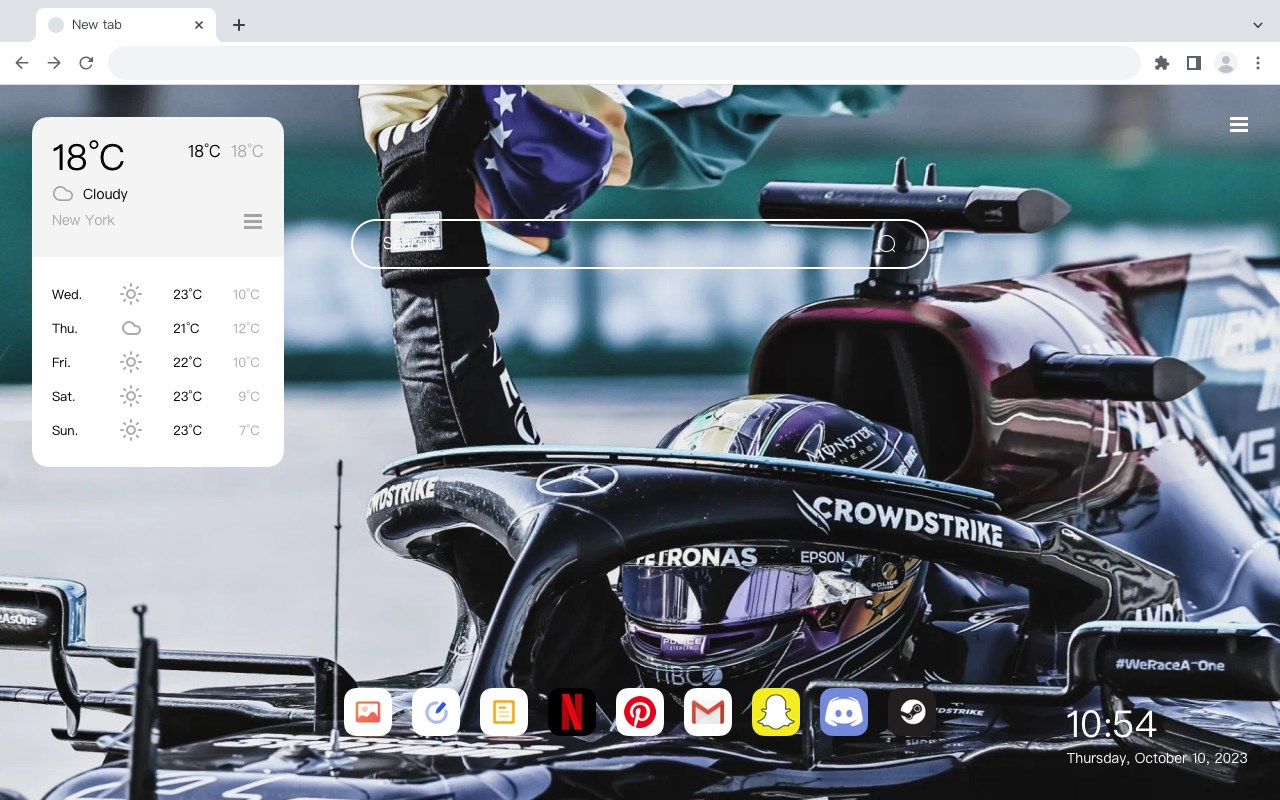The image size is (1280, 800).
Task: Click the sun icon in Wed. row
Action: 131,294
